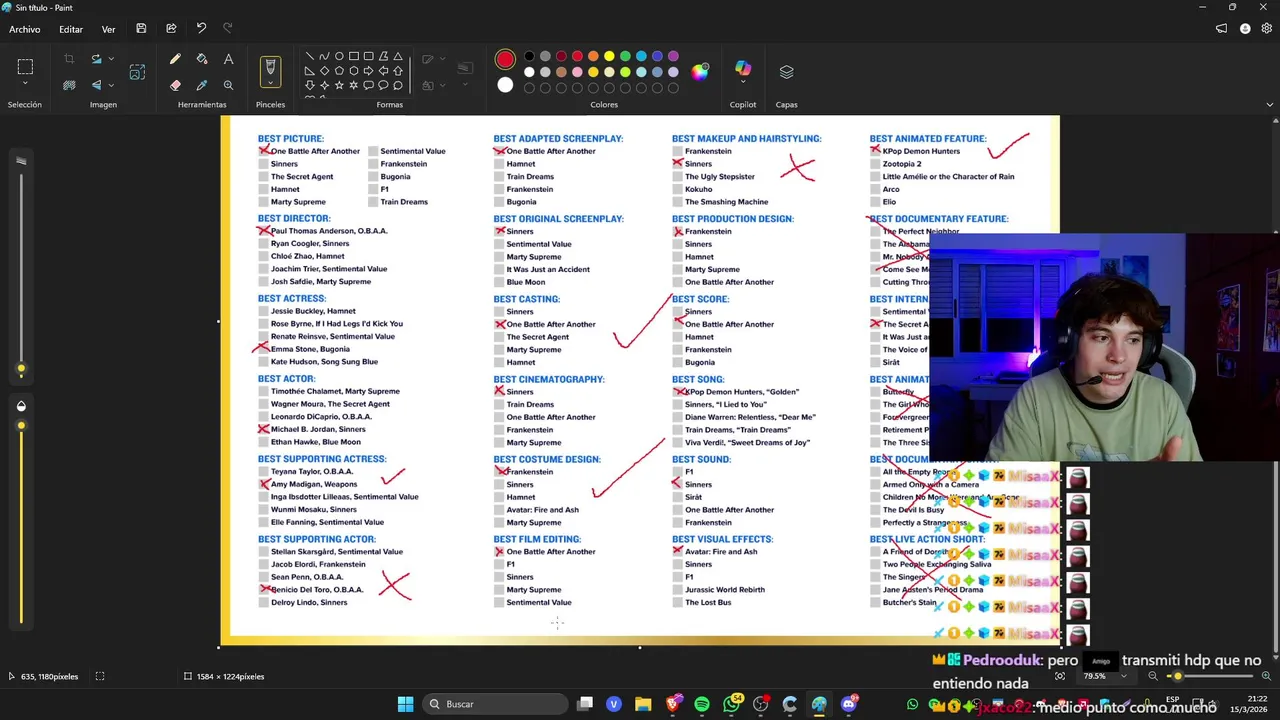Click the Remove background icon
Image resolution: width=1280 pixels, height=720 pixels.
click(x=69, y=85)
